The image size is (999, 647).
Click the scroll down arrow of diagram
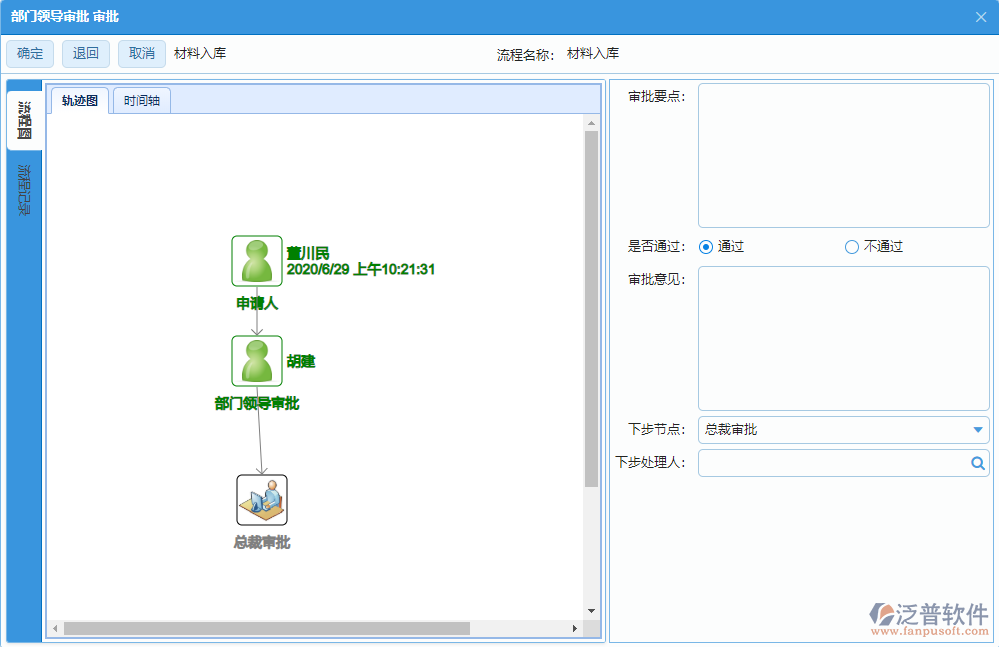591,611
